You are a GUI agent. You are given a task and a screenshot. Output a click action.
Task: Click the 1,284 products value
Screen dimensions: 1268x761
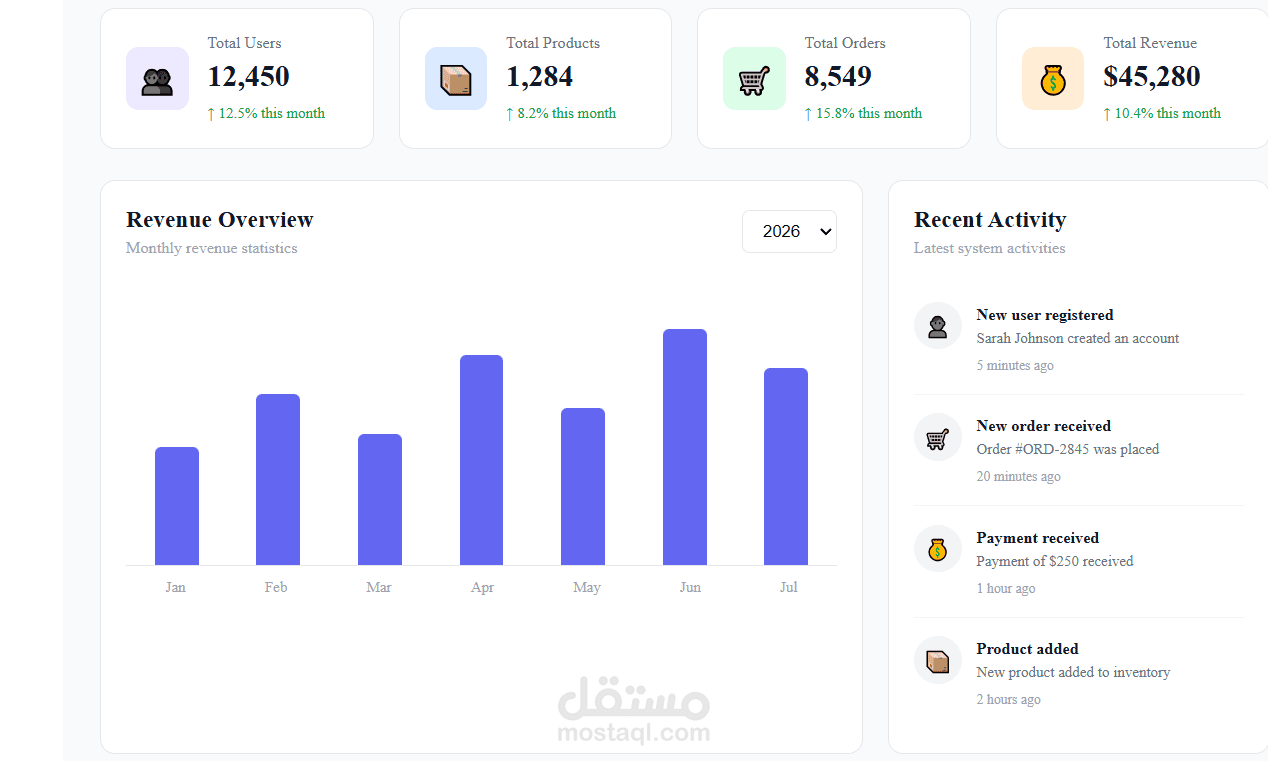pyautogui.click(x=540, y=76)
